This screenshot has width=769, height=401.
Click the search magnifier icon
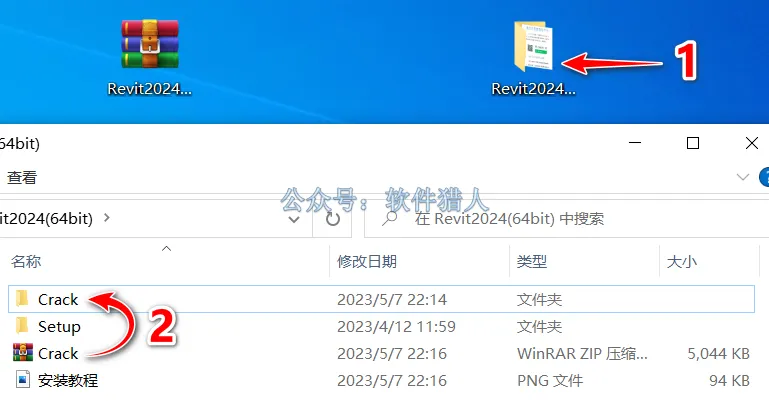click(x=389, y=218)
